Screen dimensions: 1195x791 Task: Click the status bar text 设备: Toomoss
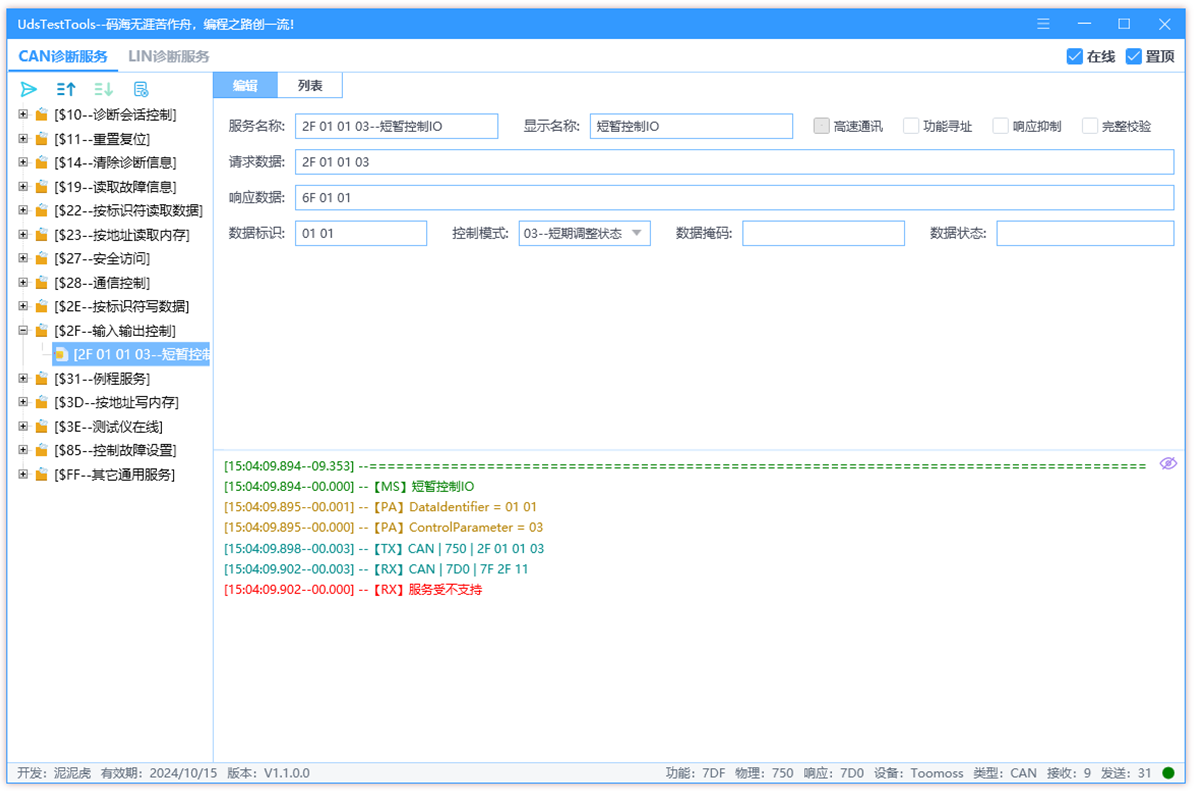[x=918, y=773]
